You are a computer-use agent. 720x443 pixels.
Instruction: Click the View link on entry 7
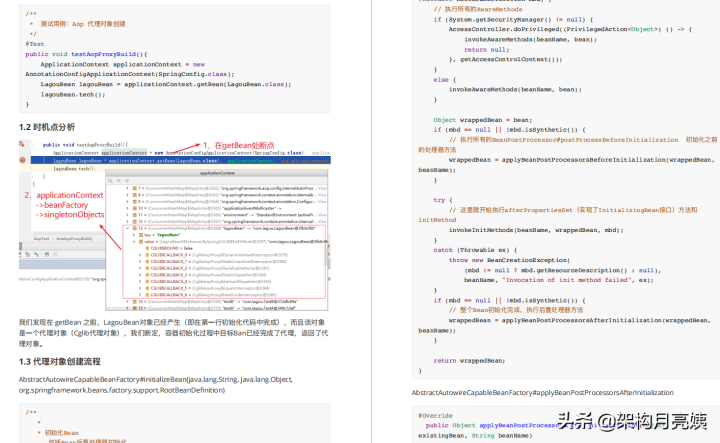pos(322,188)
